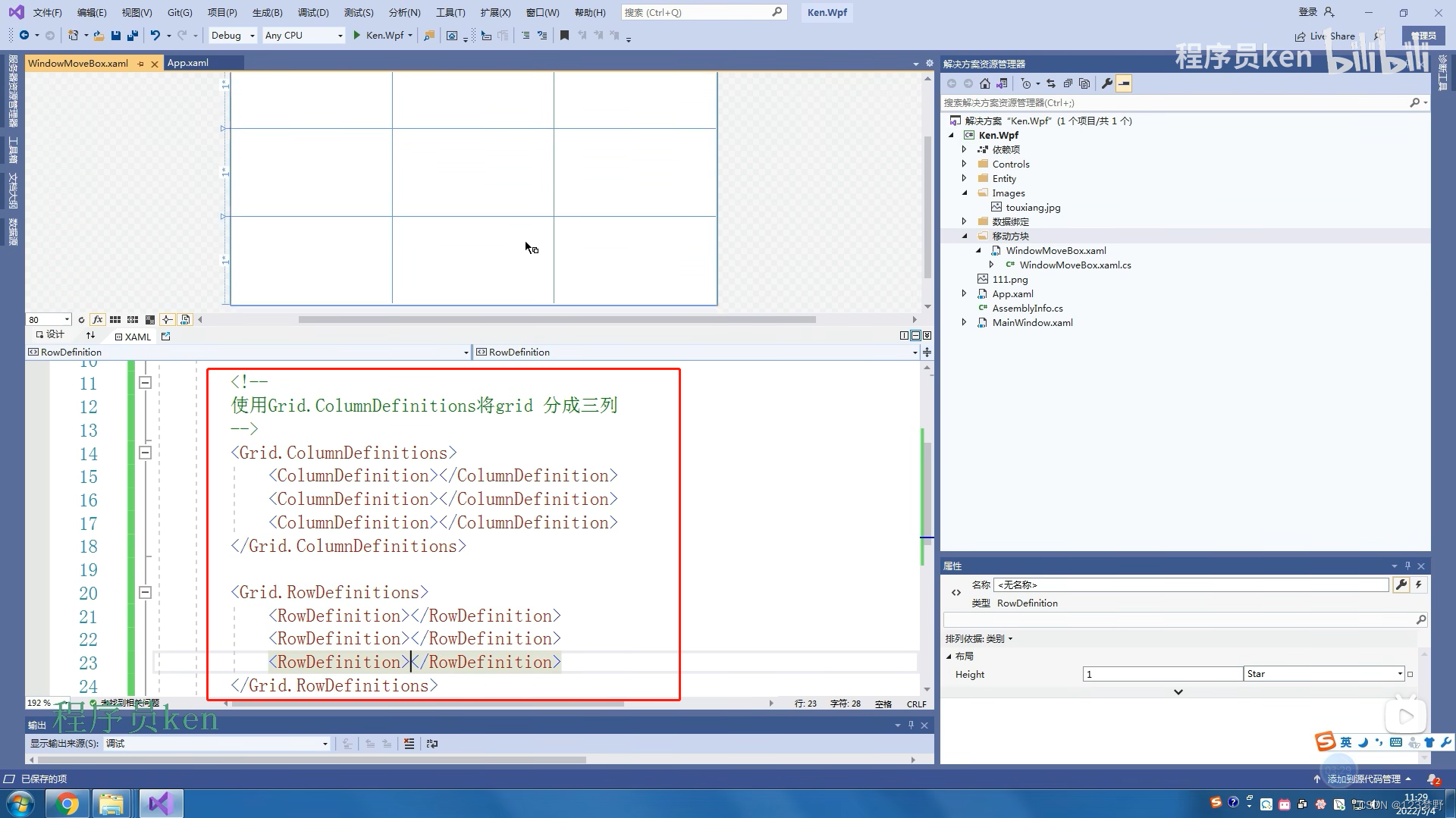This screenshot has height=818, width=1456.
Task: Open the left RowDefinition navigation dropdown
Action: (248, 353)
